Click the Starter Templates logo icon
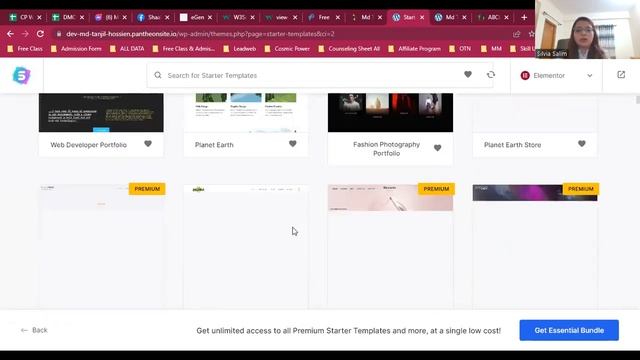Screen dimensions: 640x360 (x=21, y=76)
